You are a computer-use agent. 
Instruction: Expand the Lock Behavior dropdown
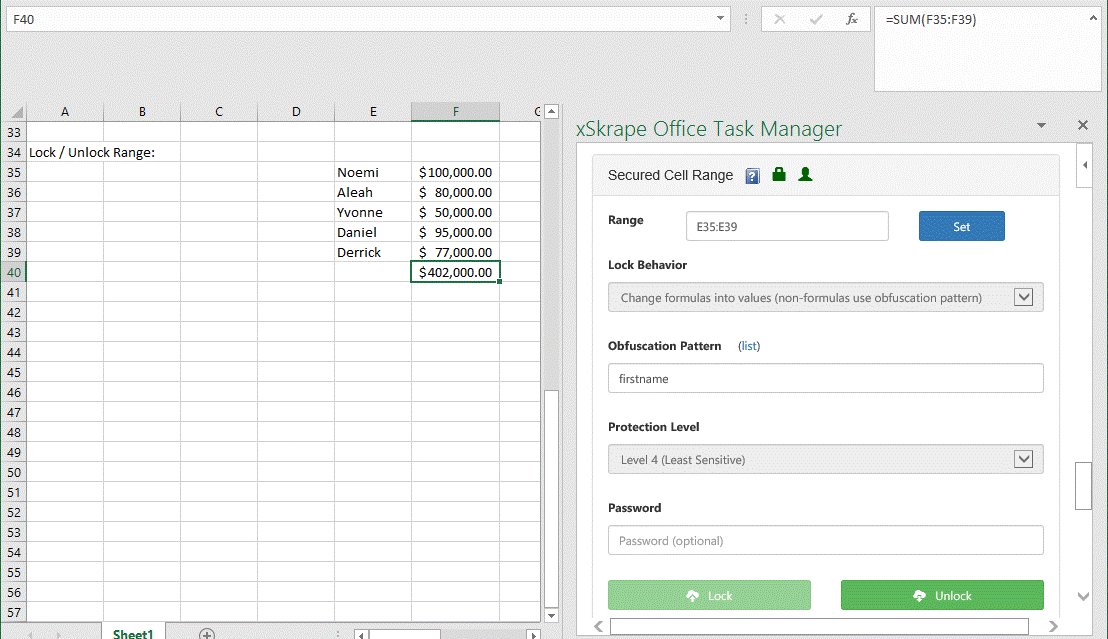click(1023, 297)
